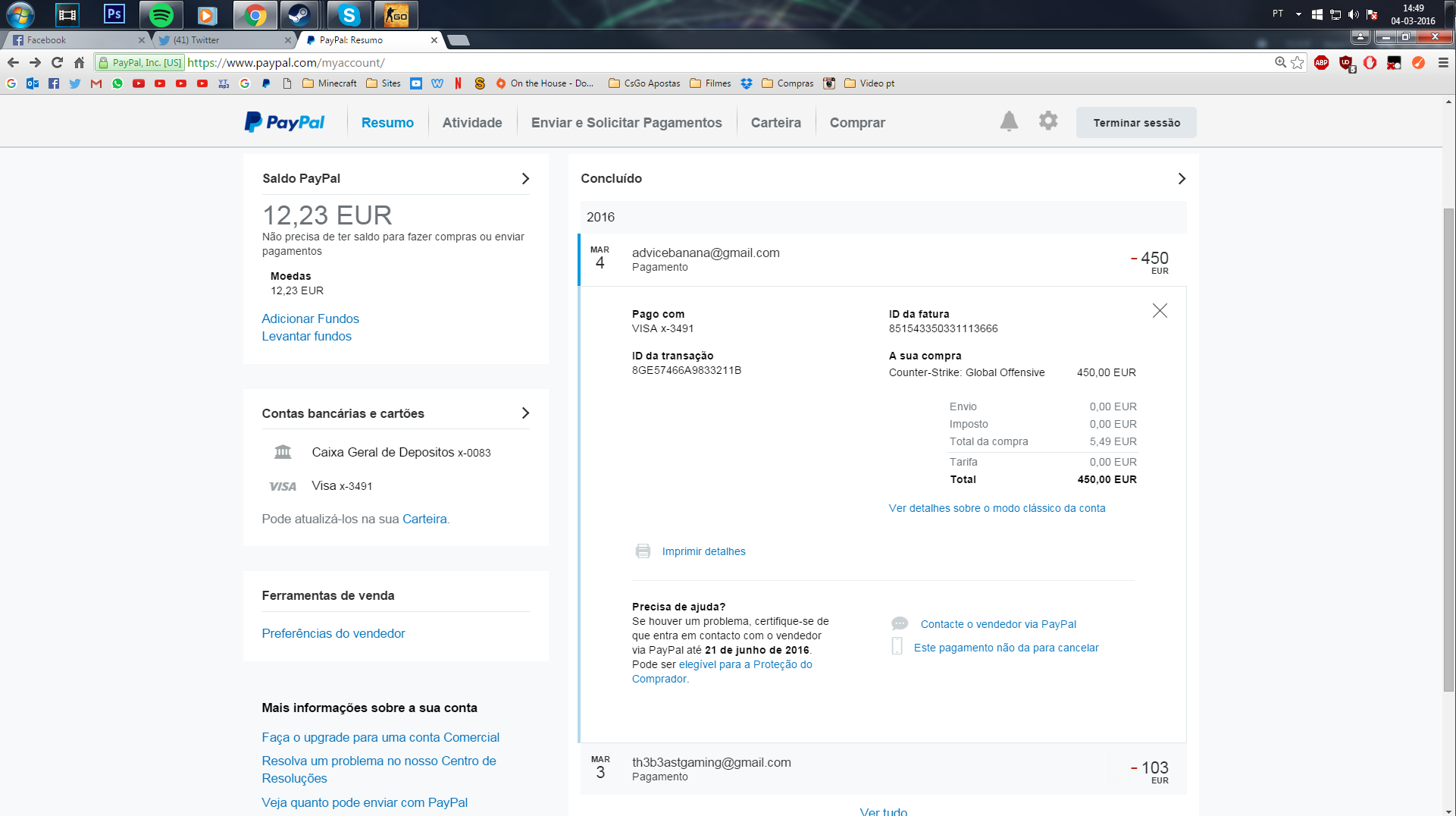
Task: Open Spotify from the Windows taskbar
Action: click(161, 14)
